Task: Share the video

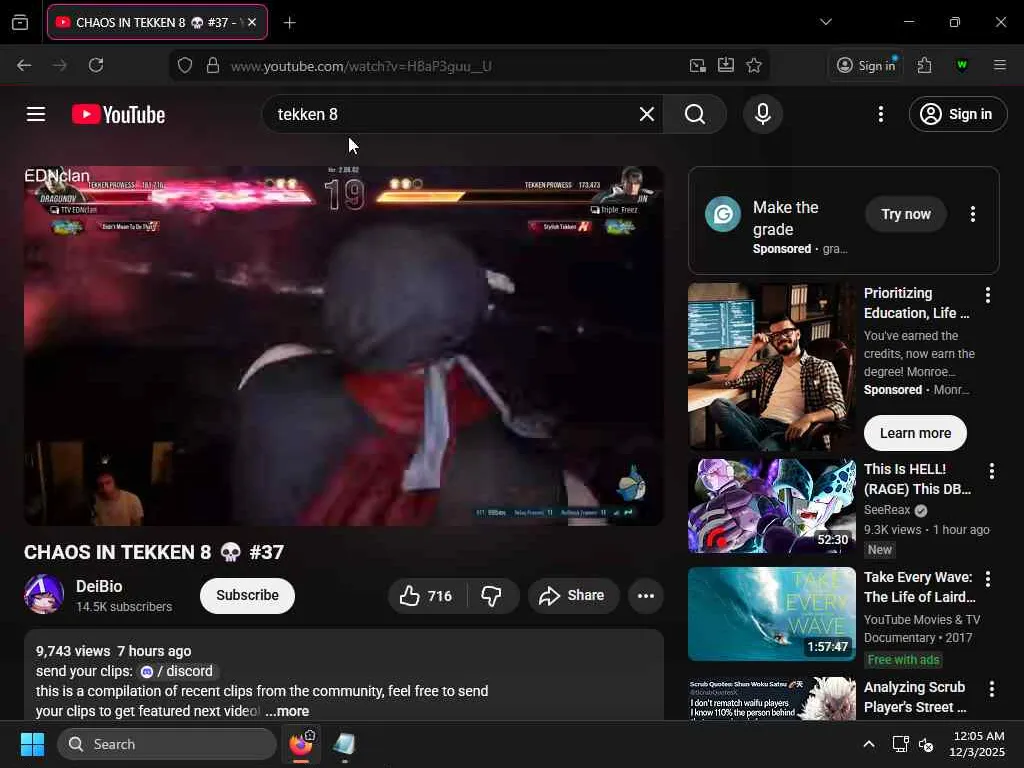Action: 573,596
